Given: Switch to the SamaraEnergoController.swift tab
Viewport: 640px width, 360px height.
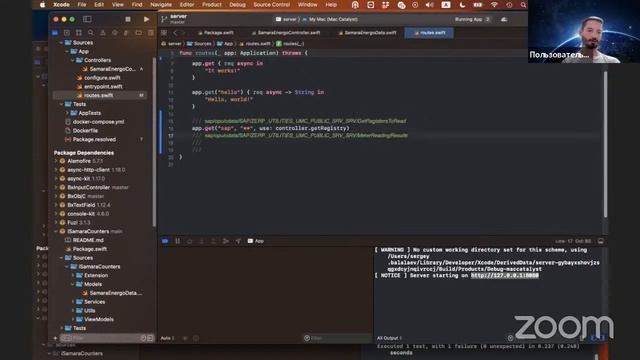Looking at the screenshot, I should click(286, 33).
